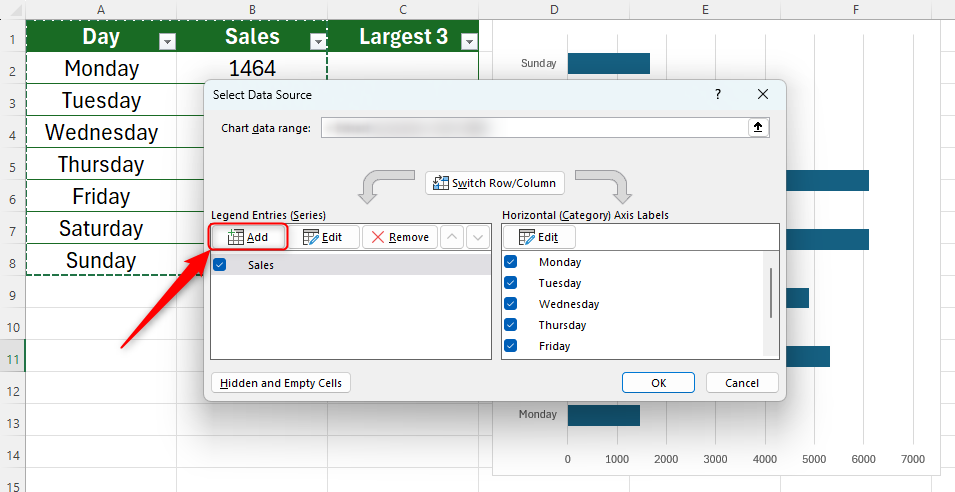Select the Sales series list entry
The width and height of the screenshot is (955, 492).
tap(351, 265)
